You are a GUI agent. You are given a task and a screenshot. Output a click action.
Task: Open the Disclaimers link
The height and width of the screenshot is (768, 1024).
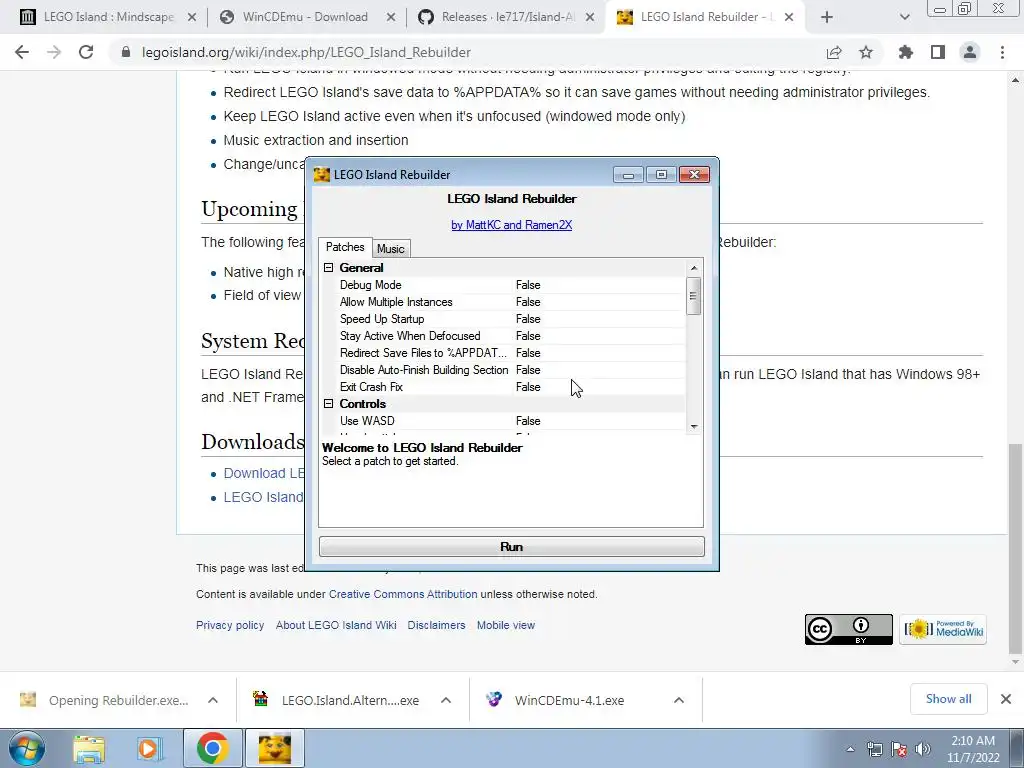pos(436,625)
